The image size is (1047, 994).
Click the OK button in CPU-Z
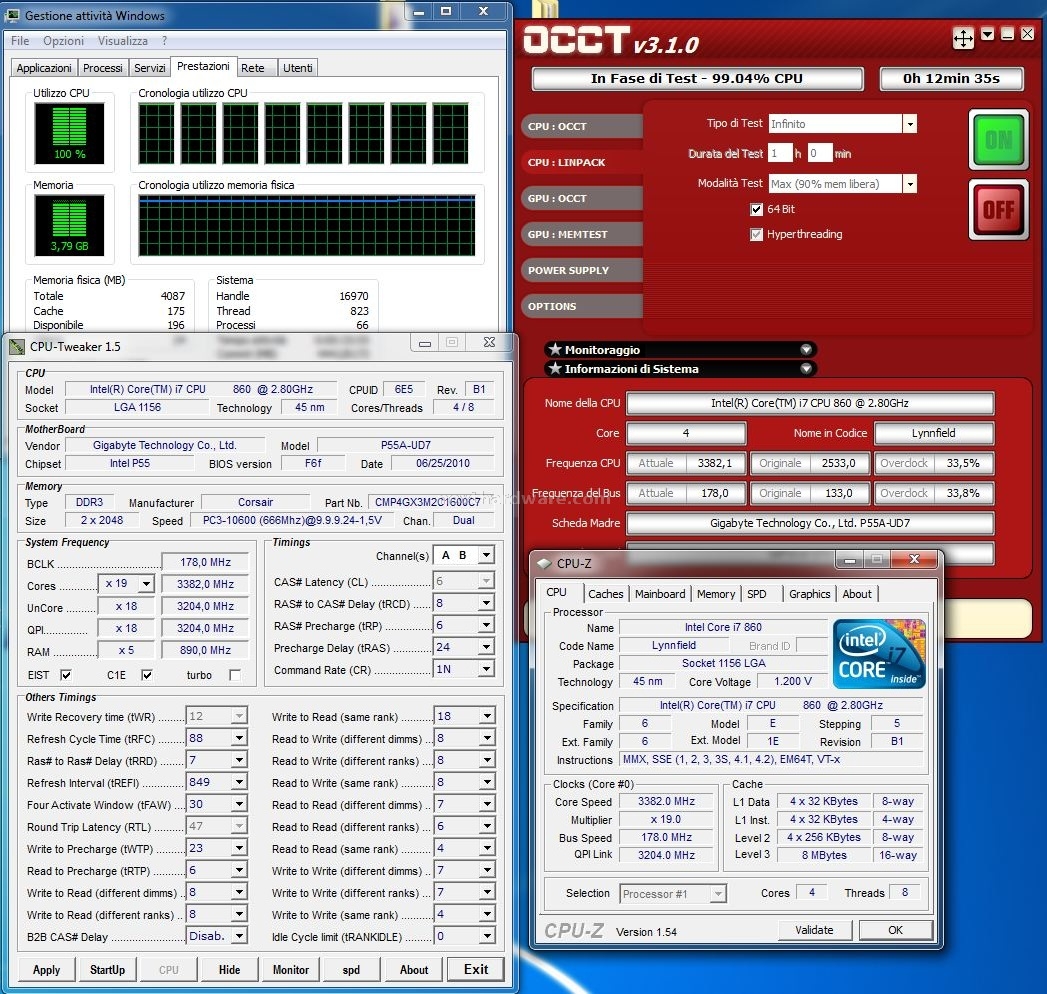pyautogui.click(x=895, y=930)
